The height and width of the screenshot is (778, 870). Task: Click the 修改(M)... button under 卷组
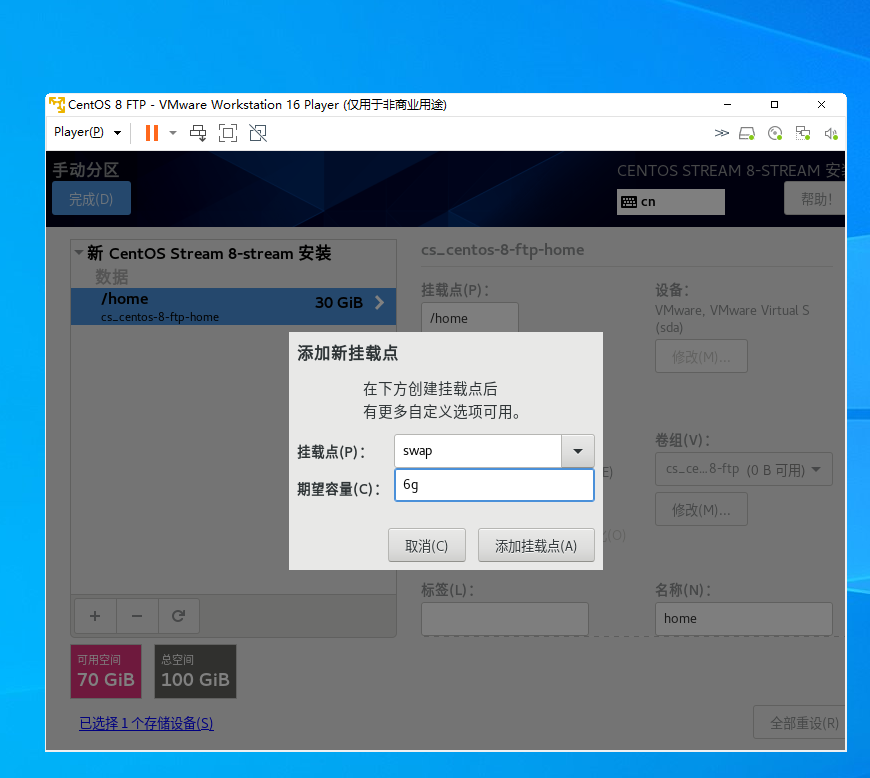[x=701, y=509]
